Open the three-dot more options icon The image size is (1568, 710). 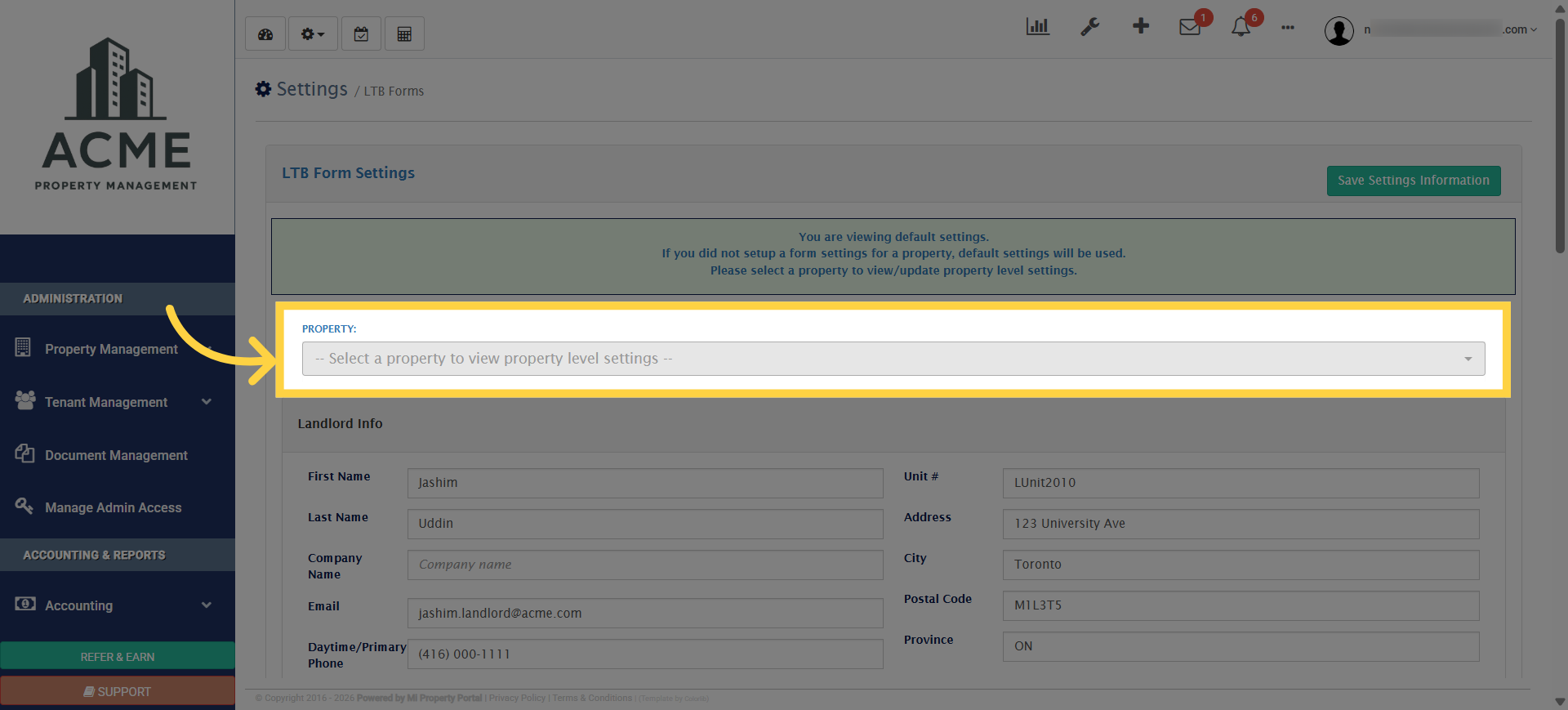pos(1288,28)
